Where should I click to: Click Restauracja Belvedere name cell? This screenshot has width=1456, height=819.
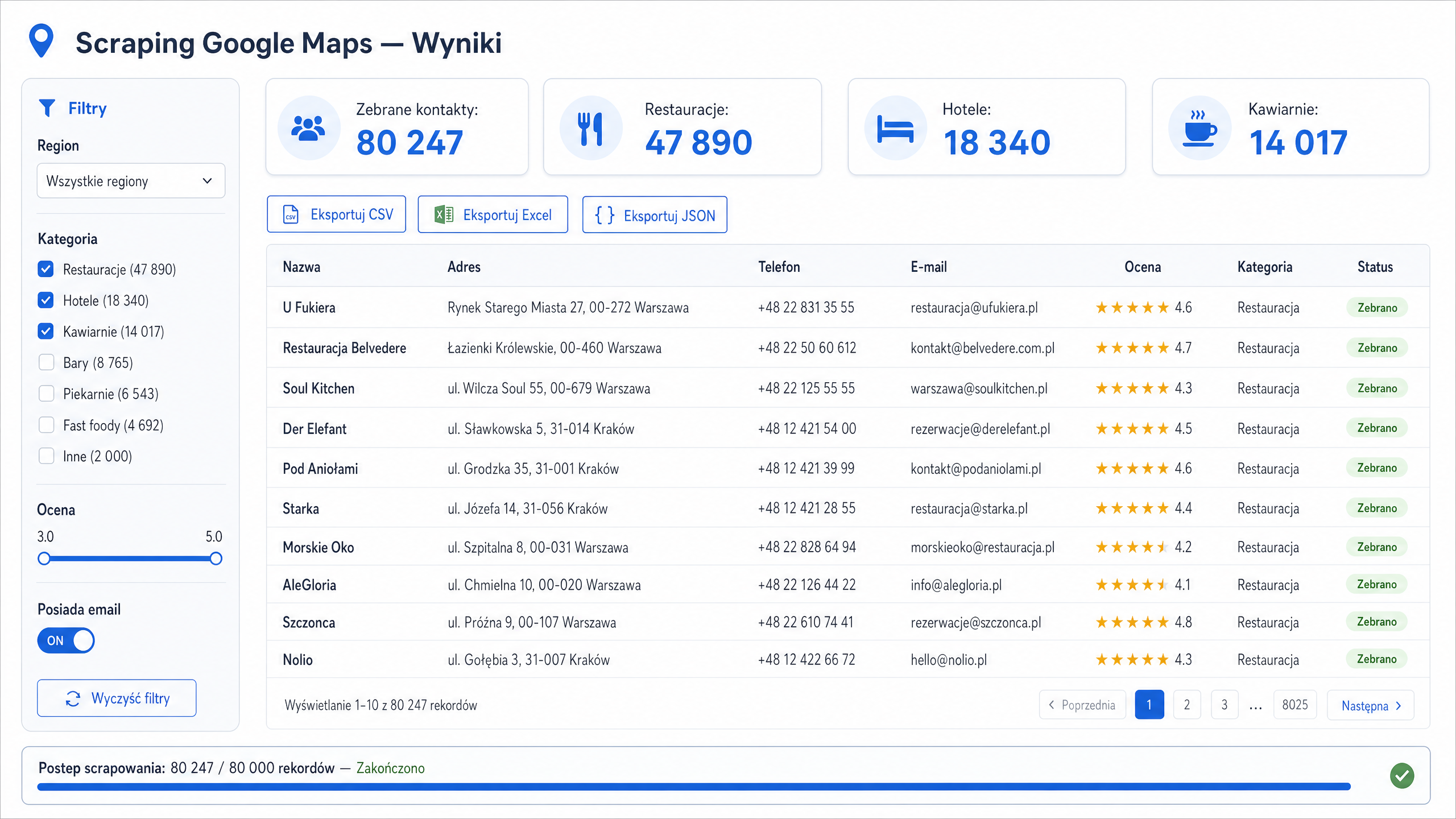tap(345, 348)
